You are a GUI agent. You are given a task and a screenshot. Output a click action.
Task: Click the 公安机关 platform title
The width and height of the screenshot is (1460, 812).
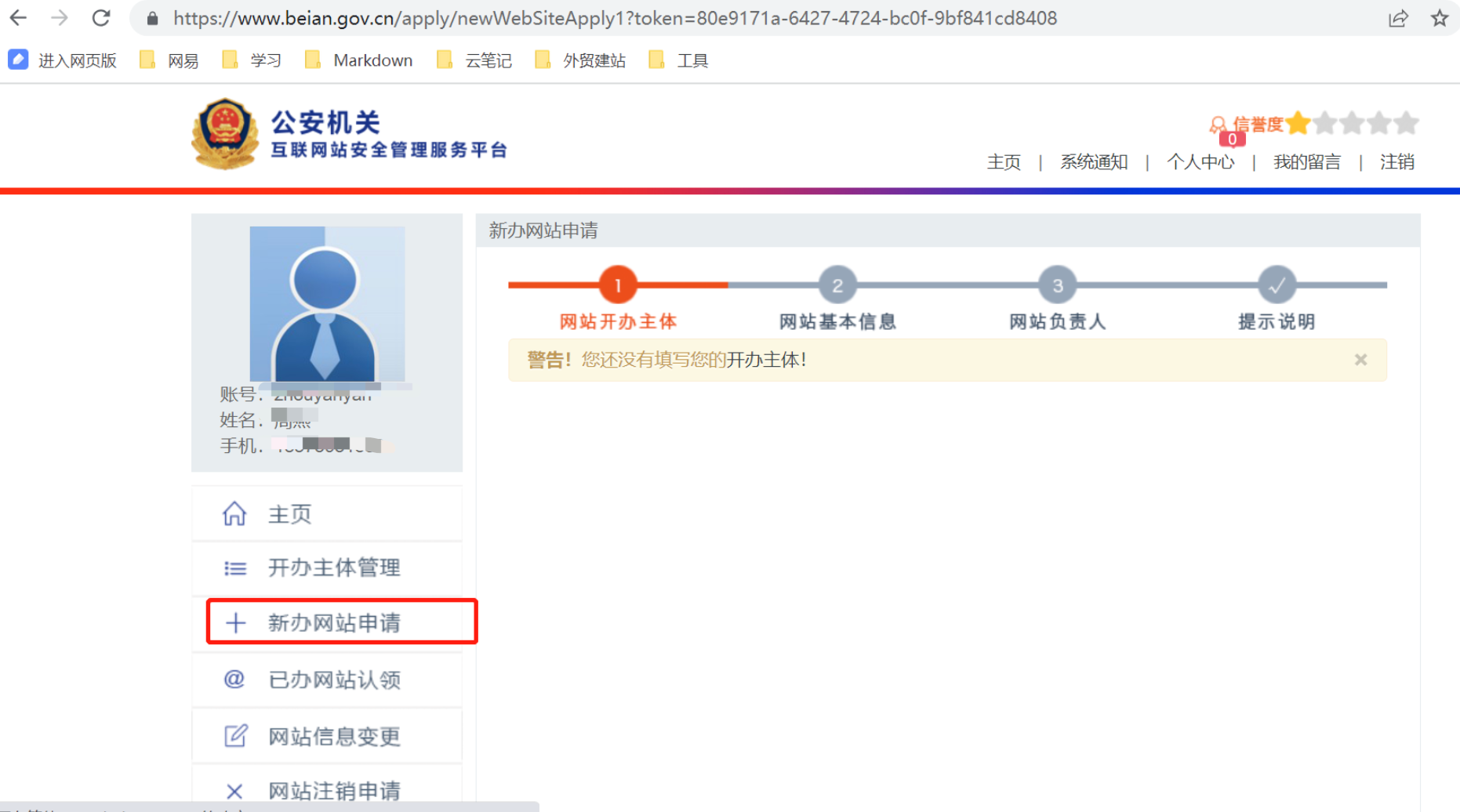[x=325, y=121]
